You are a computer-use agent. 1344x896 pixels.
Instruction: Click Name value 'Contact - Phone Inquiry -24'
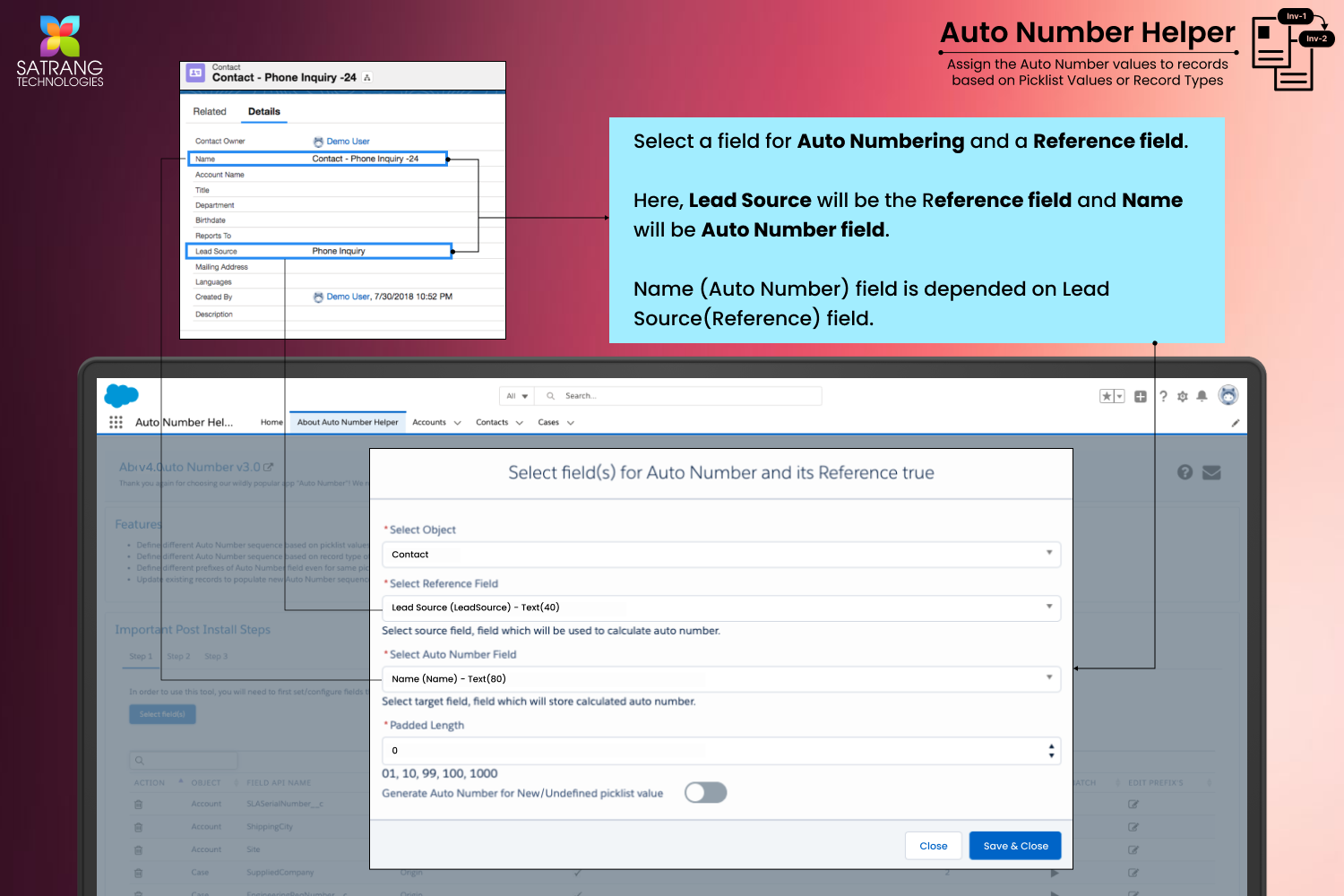pos(366,159)
